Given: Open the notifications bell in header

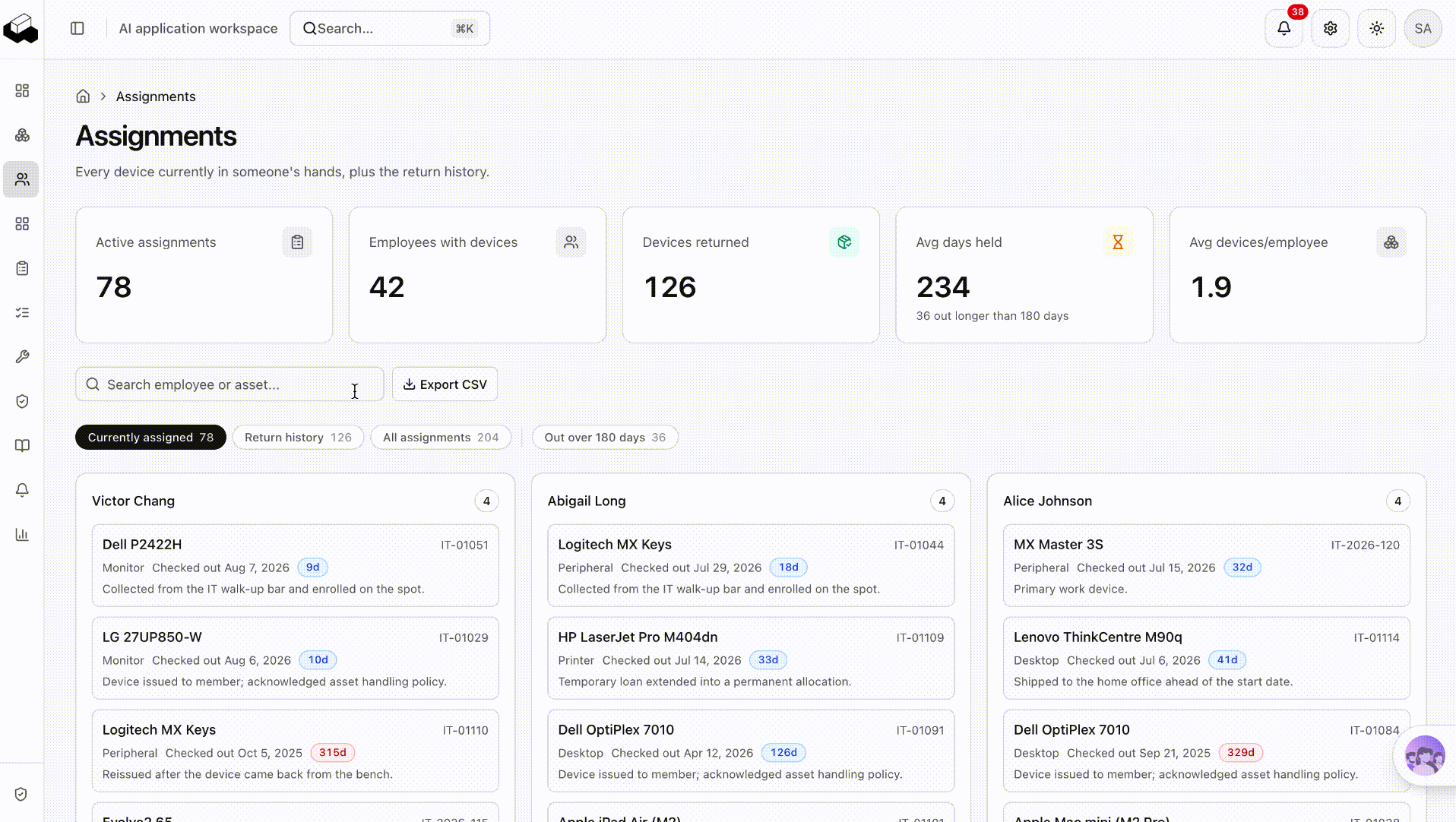Looking at the screenshot, I should click(1284, 28).
